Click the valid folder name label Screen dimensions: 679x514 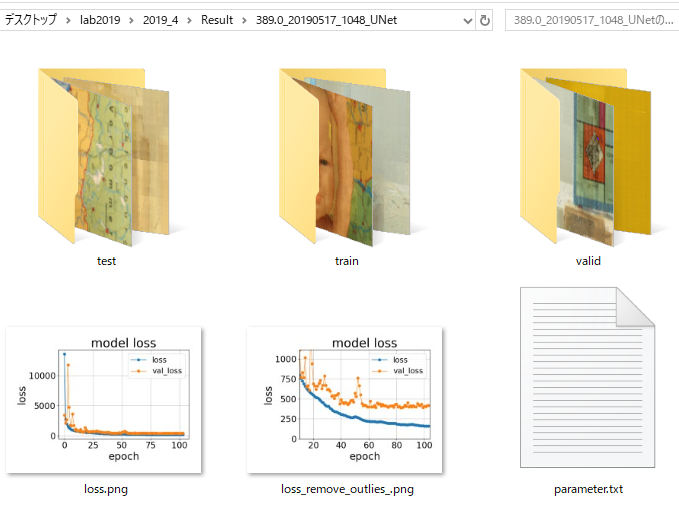click(588, 261)
